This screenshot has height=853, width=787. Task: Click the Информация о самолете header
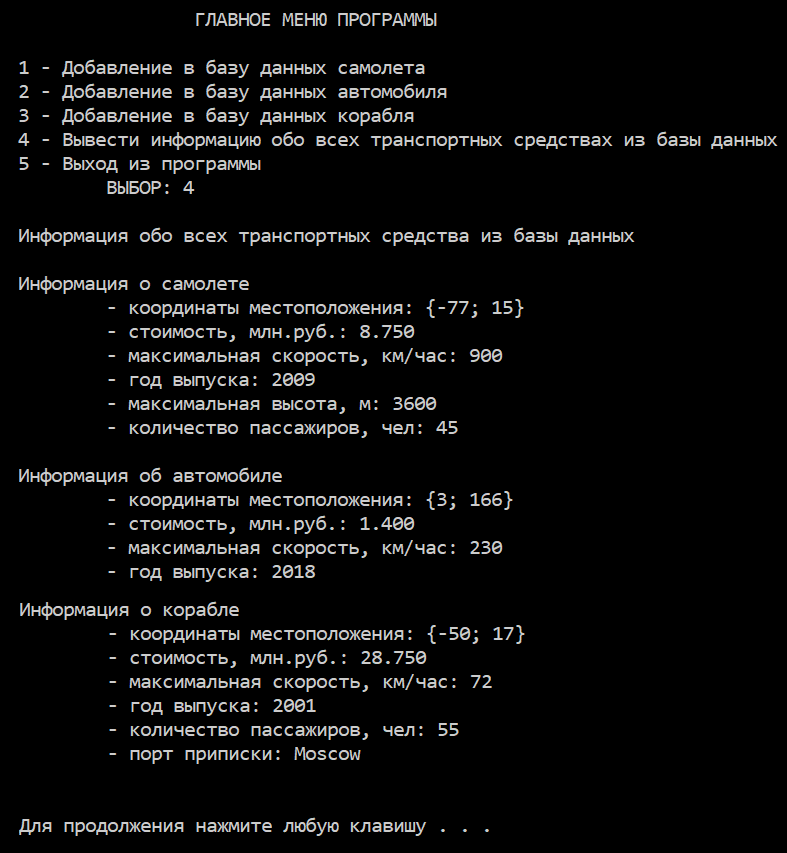pyautogui.click(x=134, y=284)
